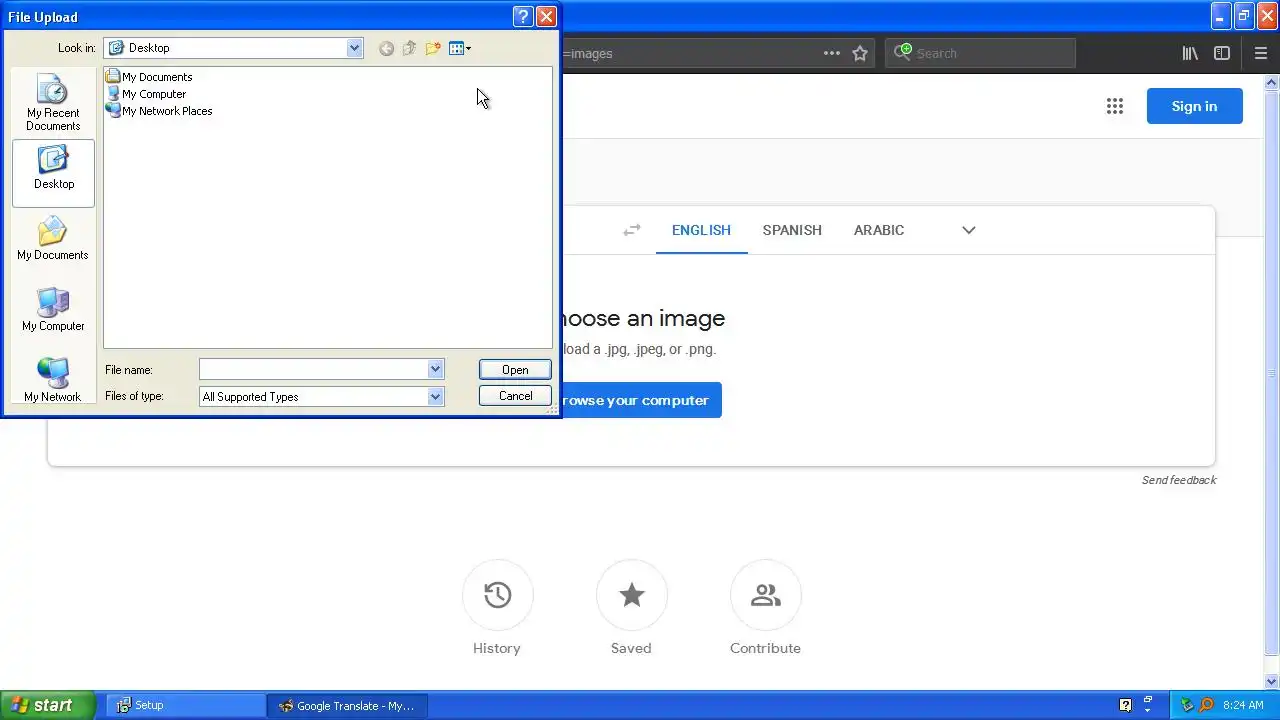Viewport: 1280px width, 720px height.
Task: Select Desktop in the places bar
Action: [53, 173]
